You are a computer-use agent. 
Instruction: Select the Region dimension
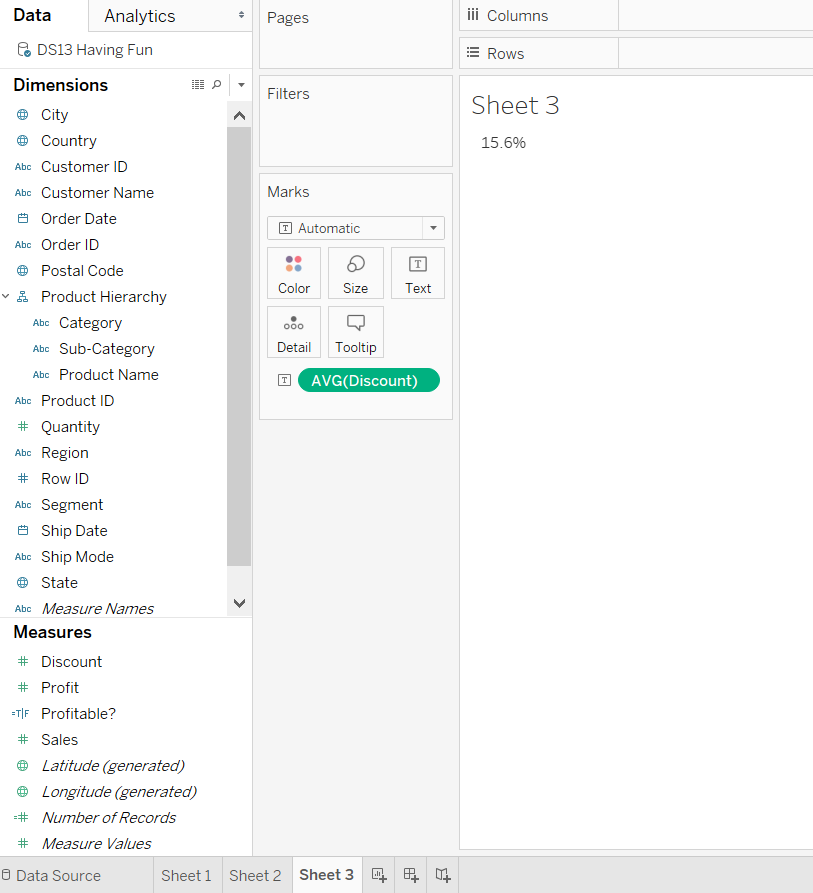click(65, 453)
